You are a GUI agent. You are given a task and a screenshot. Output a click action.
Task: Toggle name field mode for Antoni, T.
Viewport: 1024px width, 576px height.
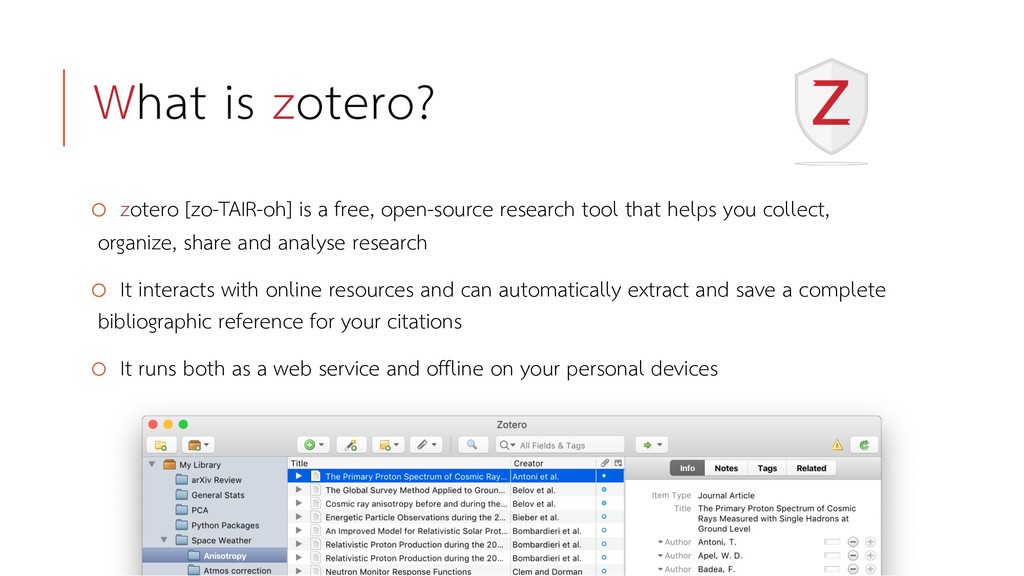(832, 542)
